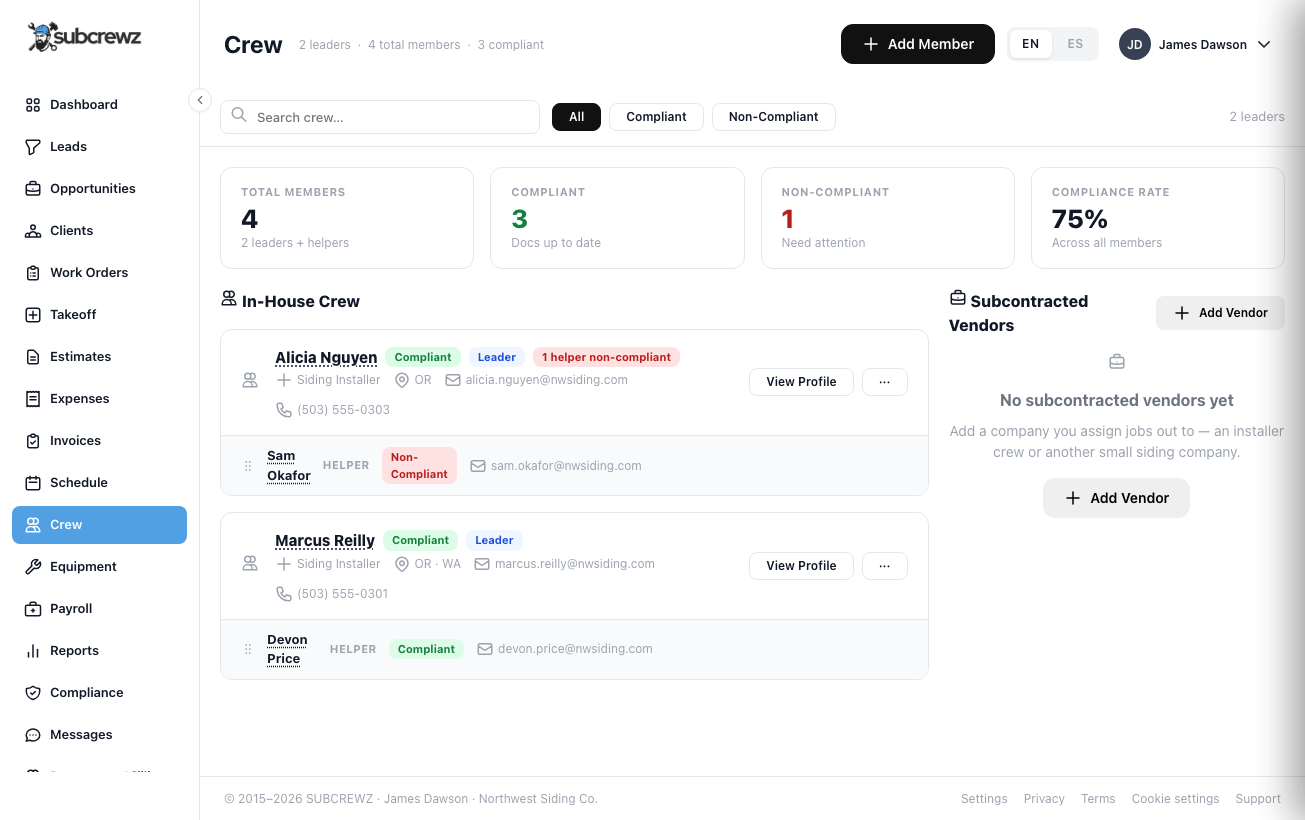Show All crew filter
The width and height of the screenshot is (1305, 820).
[576, 117]
